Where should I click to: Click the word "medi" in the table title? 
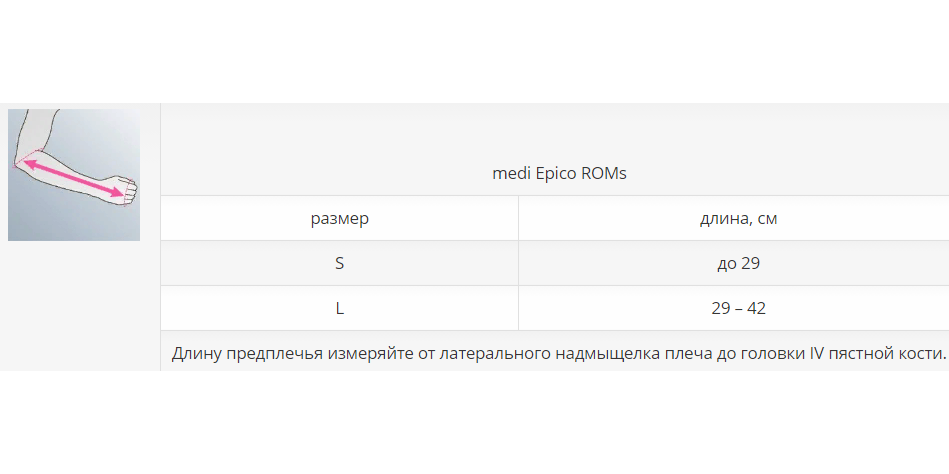[x=512, y=173]
